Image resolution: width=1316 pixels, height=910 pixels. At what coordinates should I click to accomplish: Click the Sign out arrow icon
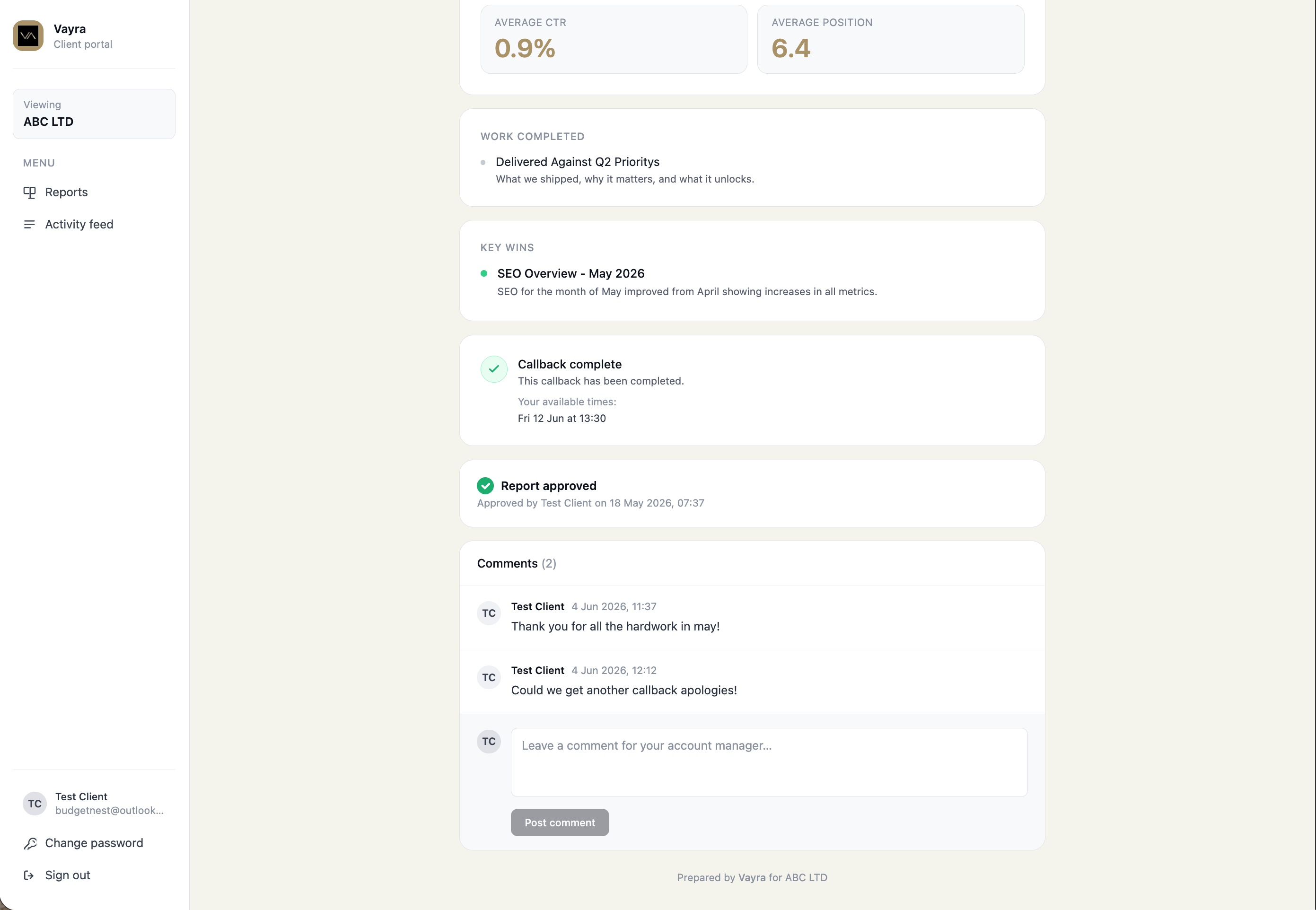(x=29, y=875)
